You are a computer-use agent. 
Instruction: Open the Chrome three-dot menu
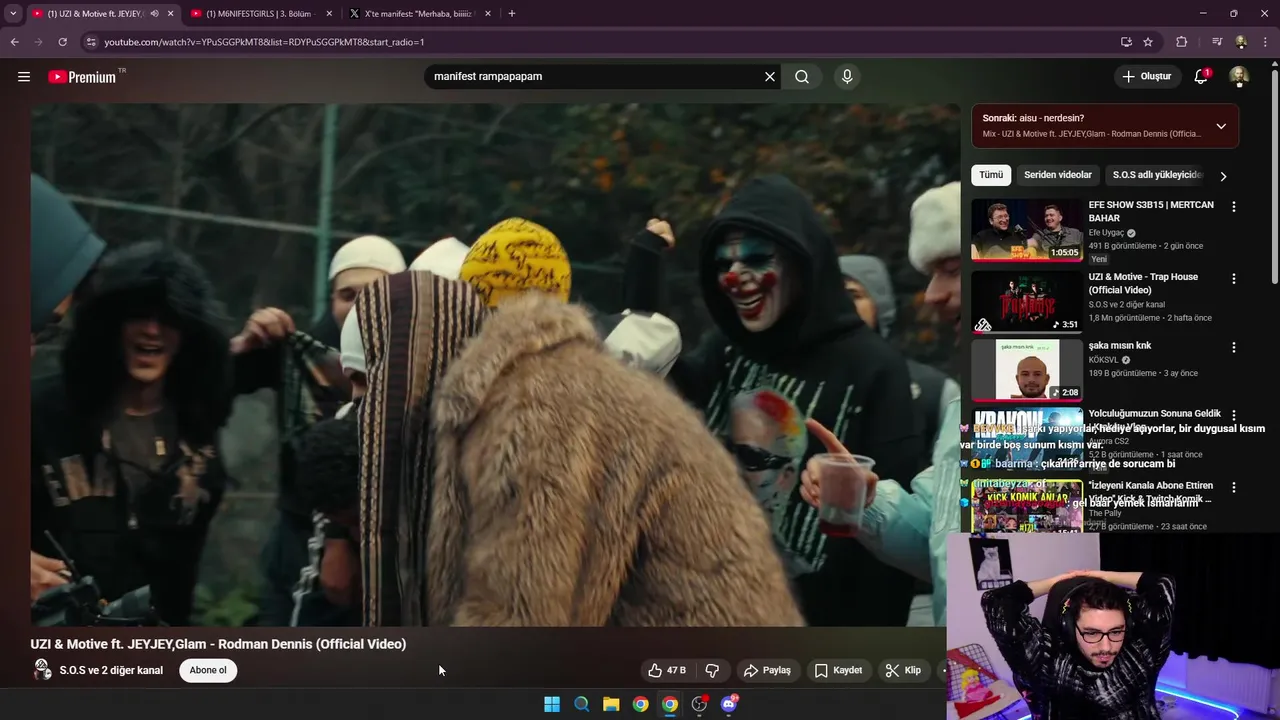click(x=1265, y=42)
